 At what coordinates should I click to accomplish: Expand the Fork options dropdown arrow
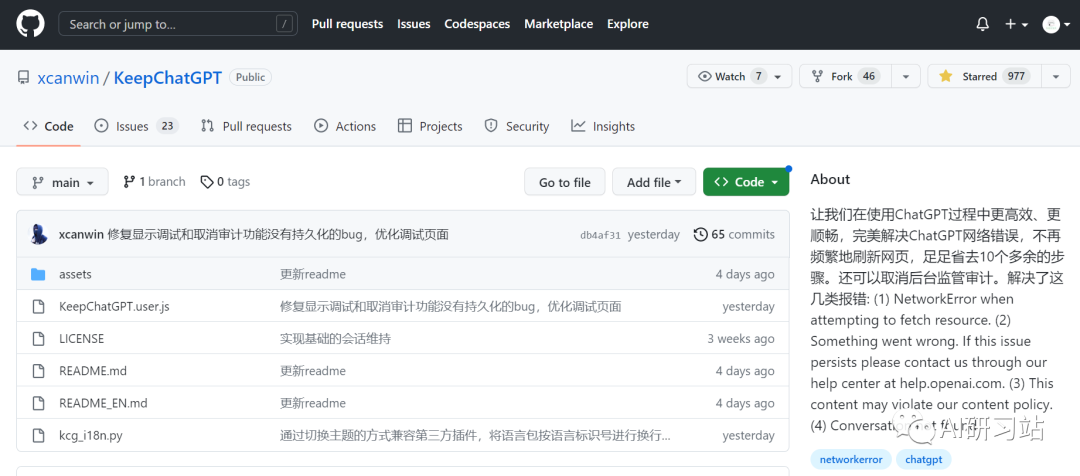[x=906, y=76]
